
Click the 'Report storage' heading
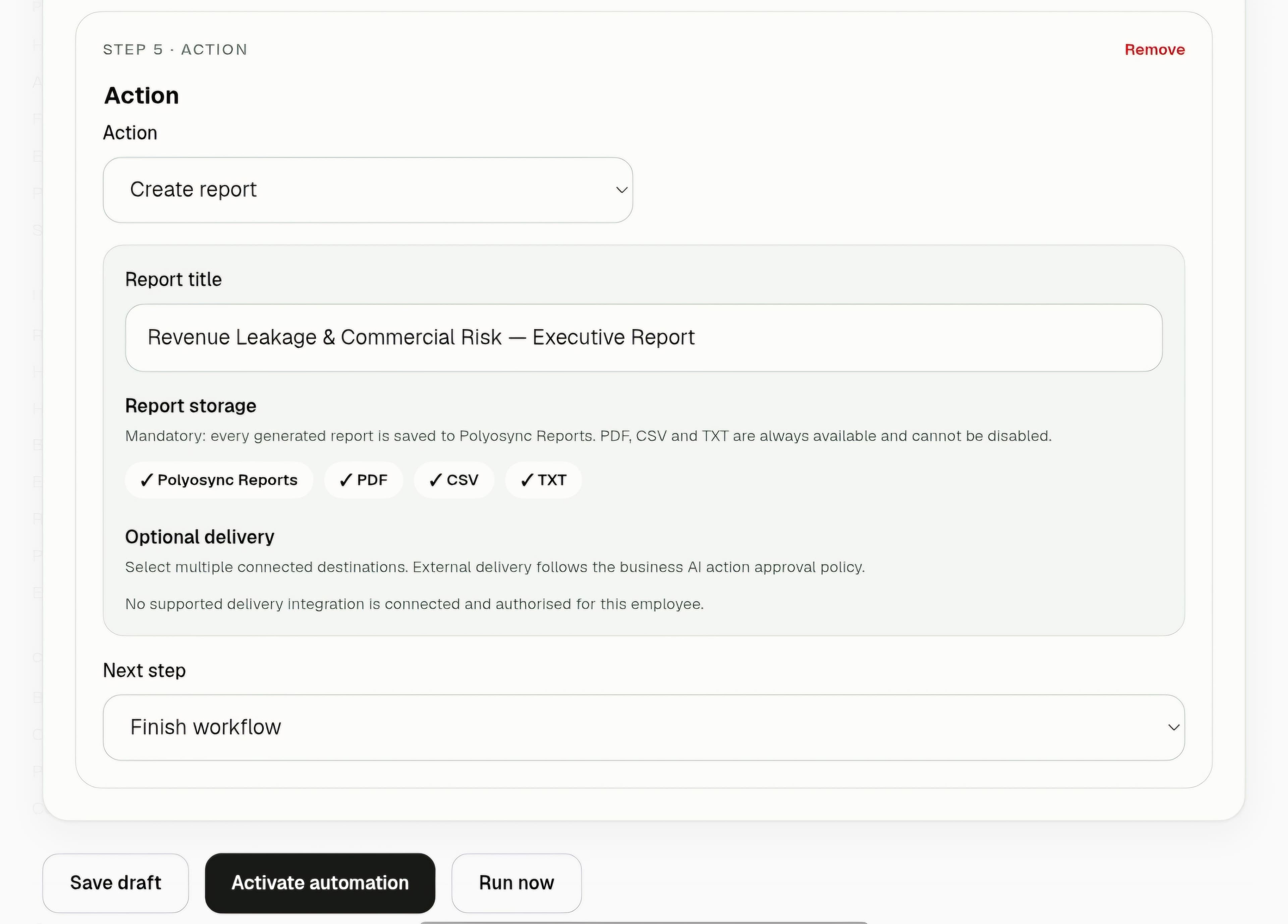click(x=191, y=406)
